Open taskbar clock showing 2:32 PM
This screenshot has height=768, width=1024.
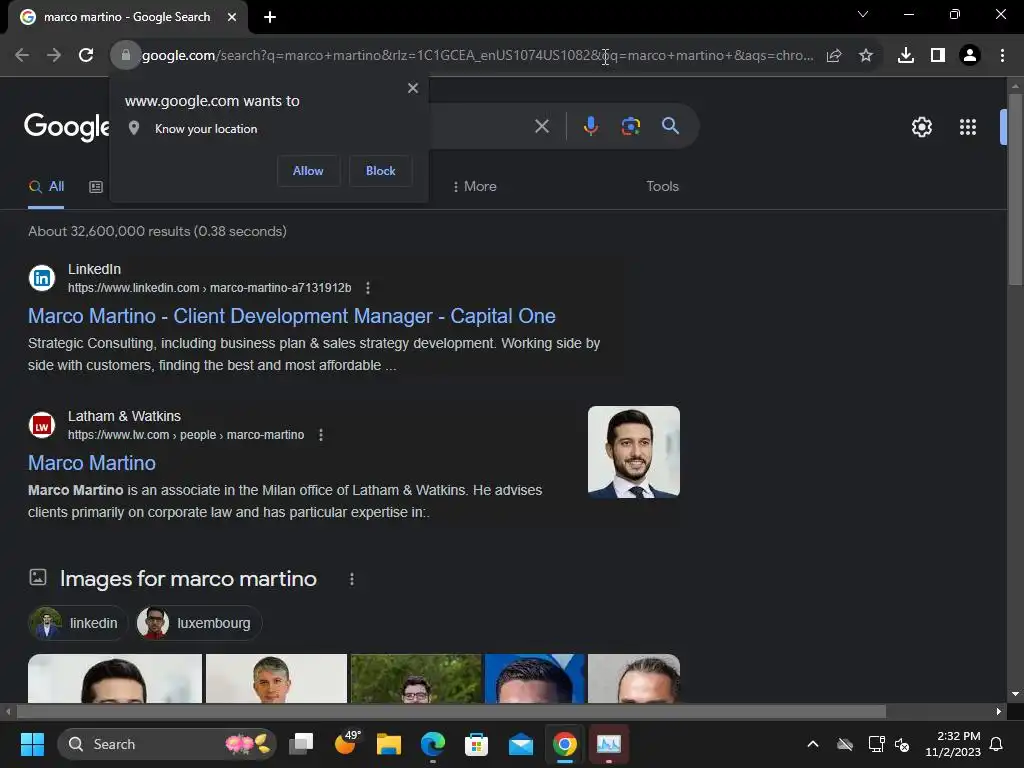(x=953, y=744)
